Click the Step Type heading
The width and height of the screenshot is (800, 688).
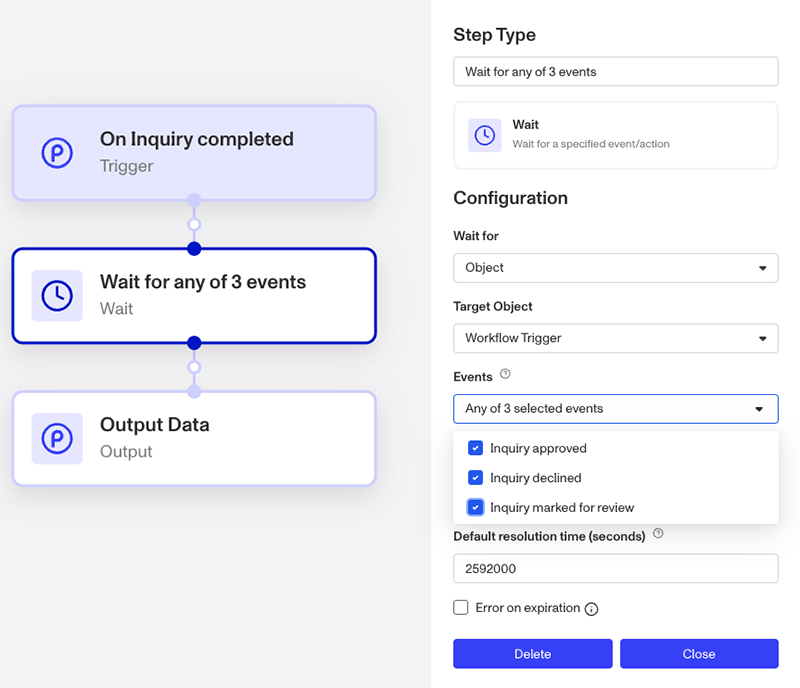click(x=494, y=35)
